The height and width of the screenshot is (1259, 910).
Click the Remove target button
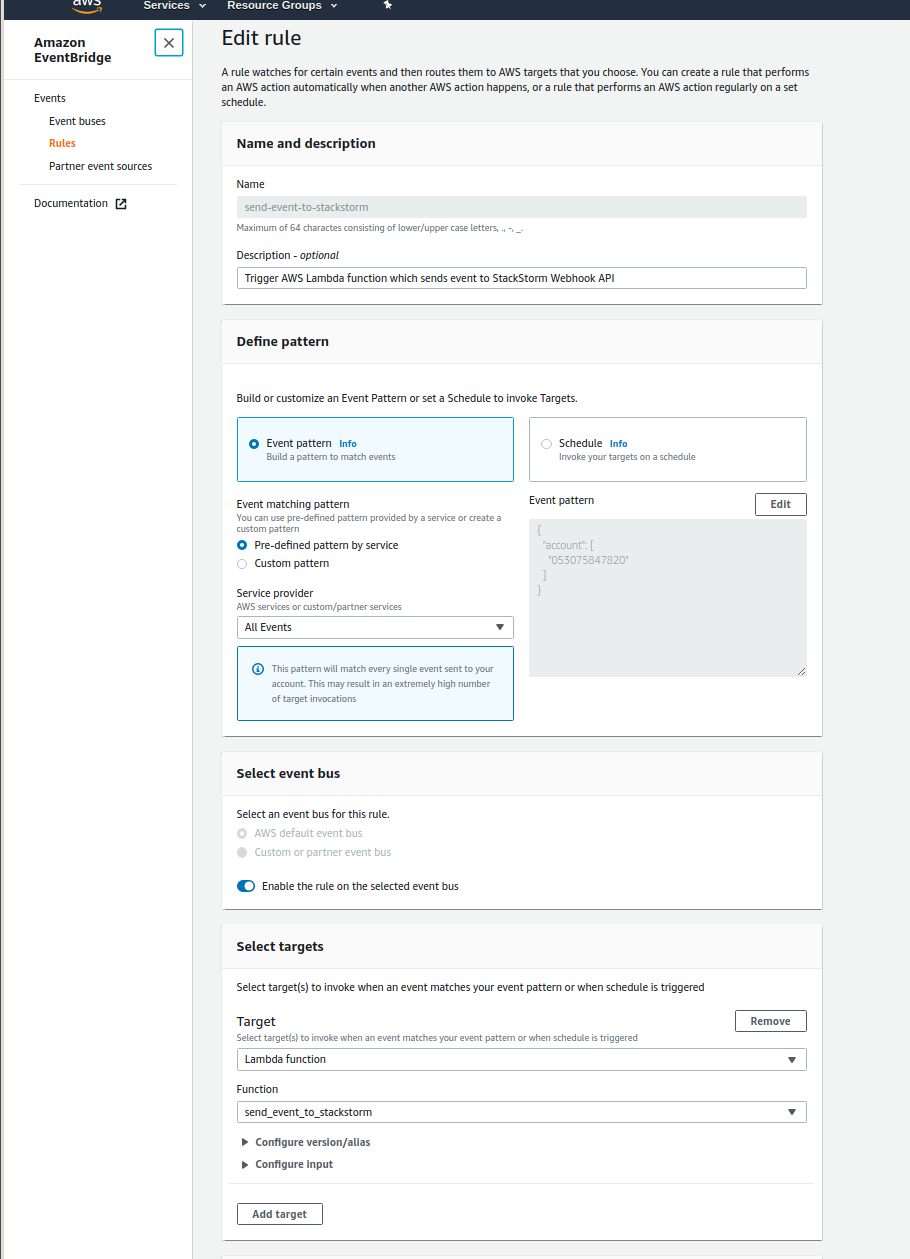(x=770, y=1021)
